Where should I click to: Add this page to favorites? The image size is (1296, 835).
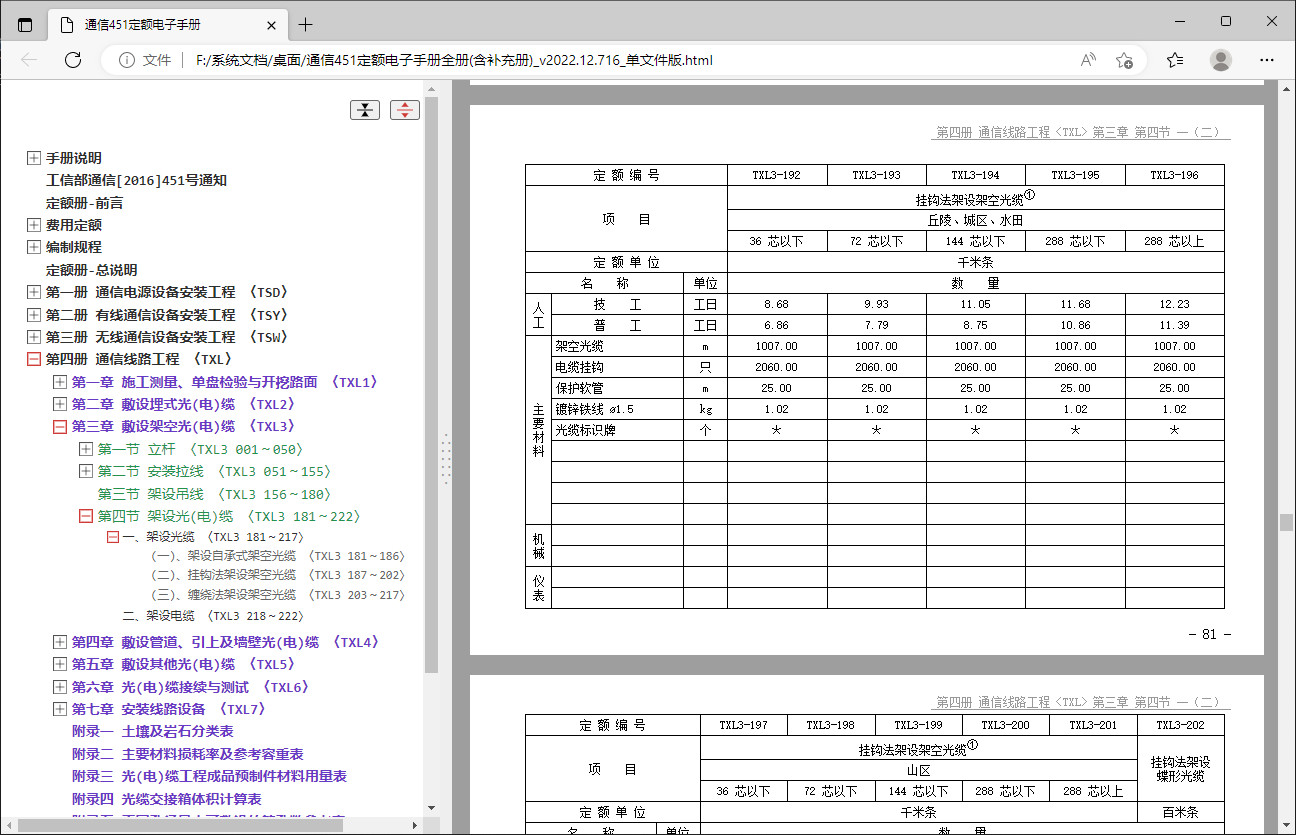pos(1124,60)
